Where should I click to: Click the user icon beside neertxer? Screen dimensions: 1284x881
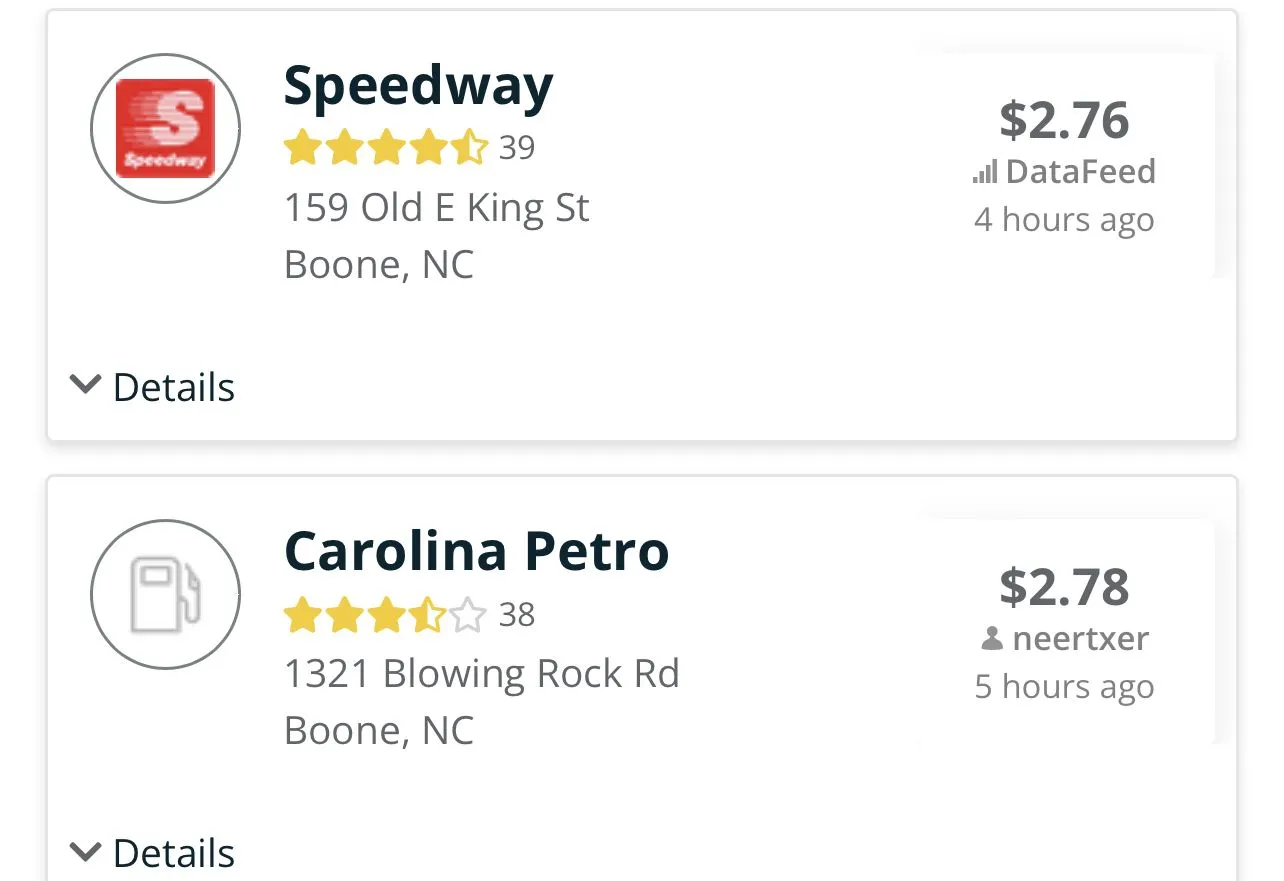point(992,639)
